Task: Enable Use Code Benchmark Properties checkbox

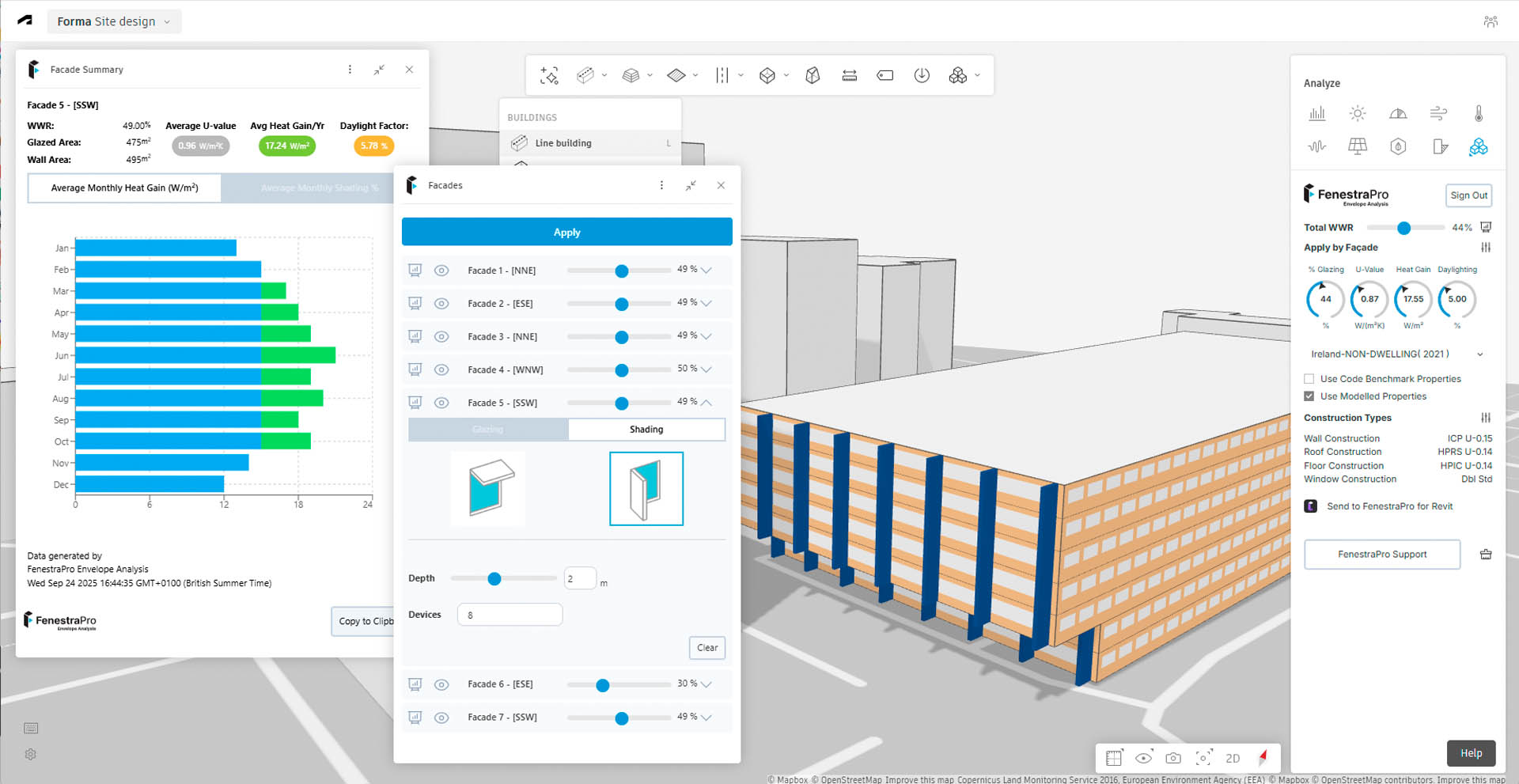Action: [1309, 379]
